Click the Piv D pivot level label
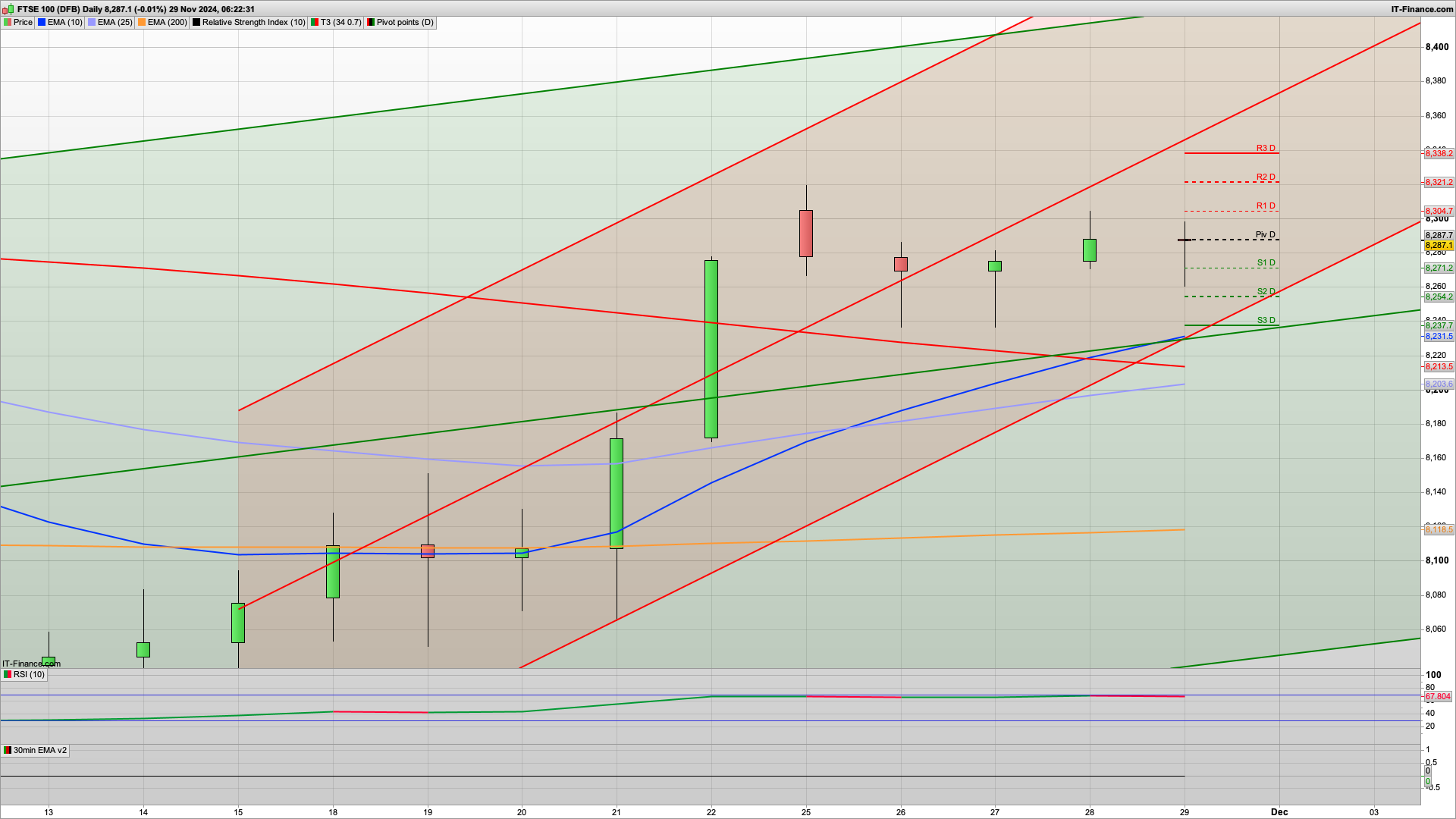Viewport: 1456px width, 819px height. click(x=1265, y=235)
